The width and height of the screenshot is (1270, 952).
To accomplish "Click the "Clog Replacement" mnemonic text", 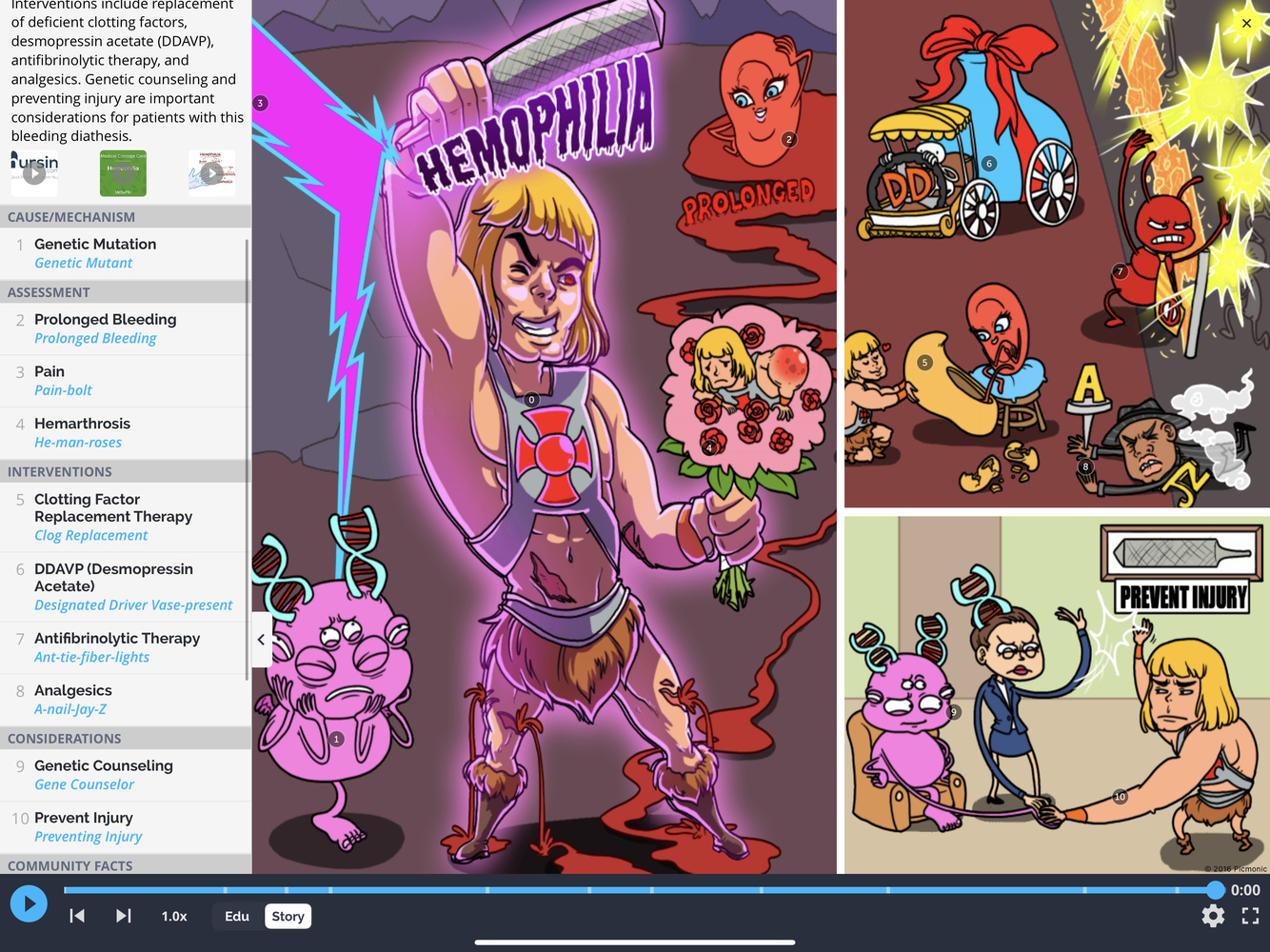I will [x=90, y=536].
